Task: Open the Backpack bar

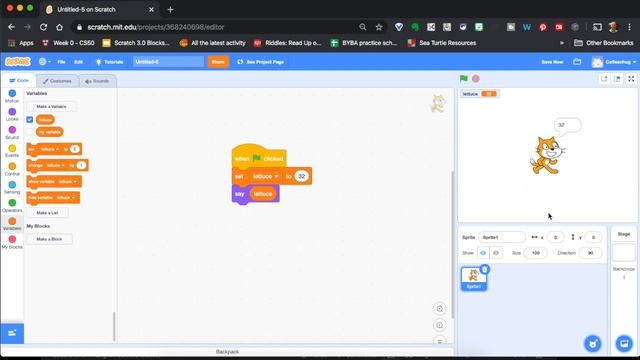Action: coord(227,351)
